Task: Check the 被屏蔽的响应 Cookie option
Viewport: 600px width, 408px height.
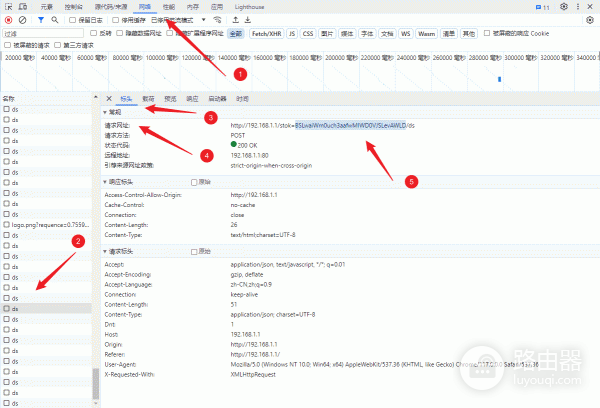Action: [x=487, y=33]
